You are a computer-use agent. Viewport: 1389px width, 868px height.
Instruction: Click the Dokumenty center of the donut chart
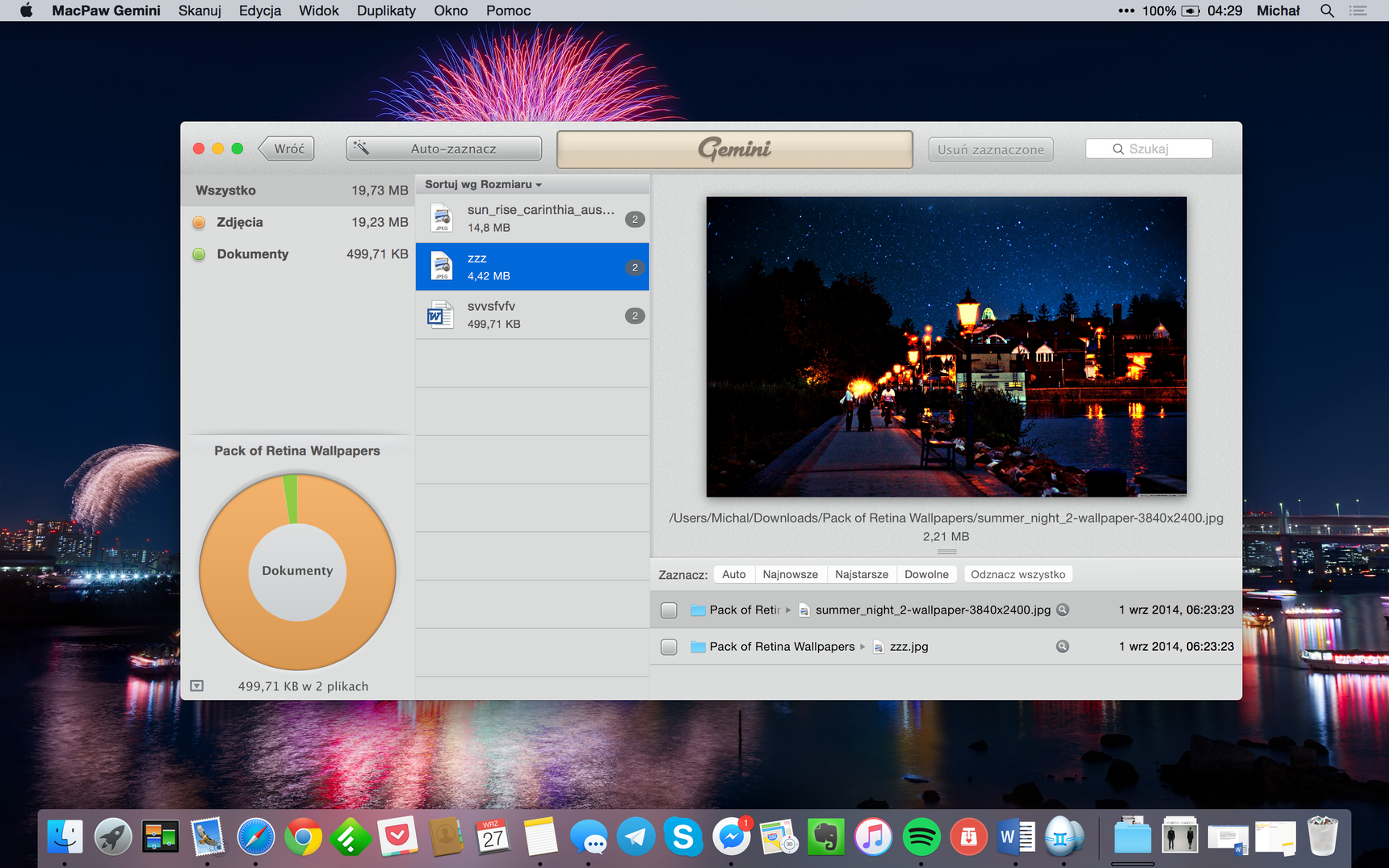[x=297, y=571]
